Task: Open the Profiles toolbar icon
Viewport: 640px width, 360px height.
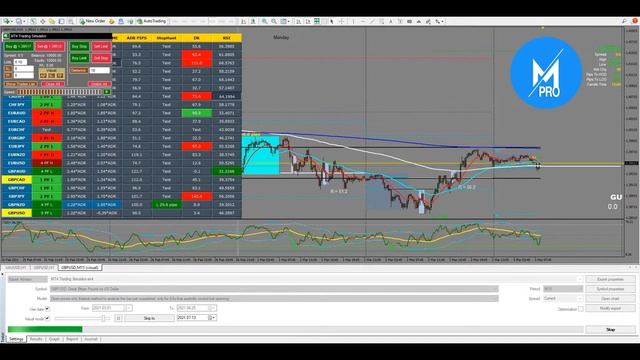Action: point(19,21)
